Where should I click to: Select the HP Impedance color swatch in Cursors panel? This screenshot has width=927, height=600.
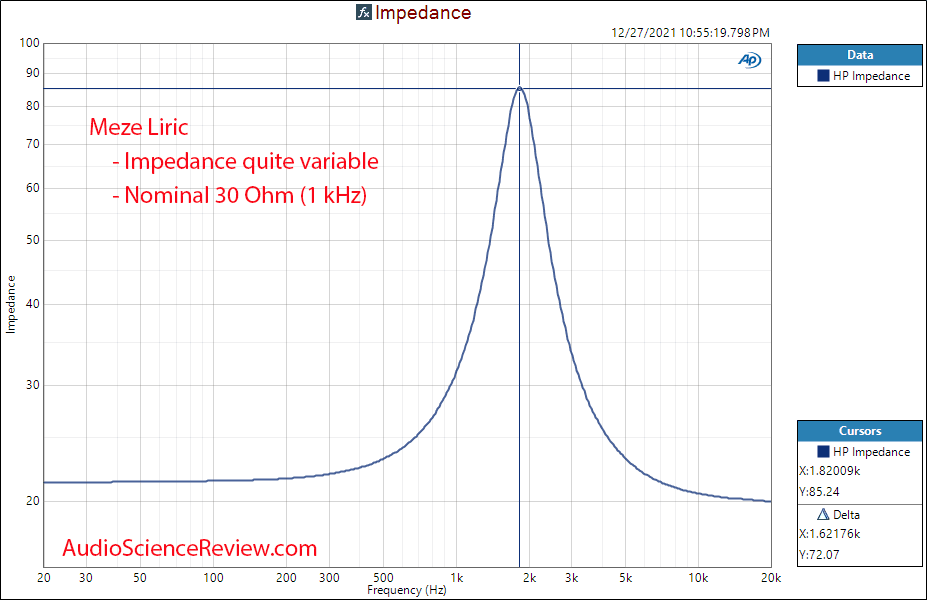point(823,452)
